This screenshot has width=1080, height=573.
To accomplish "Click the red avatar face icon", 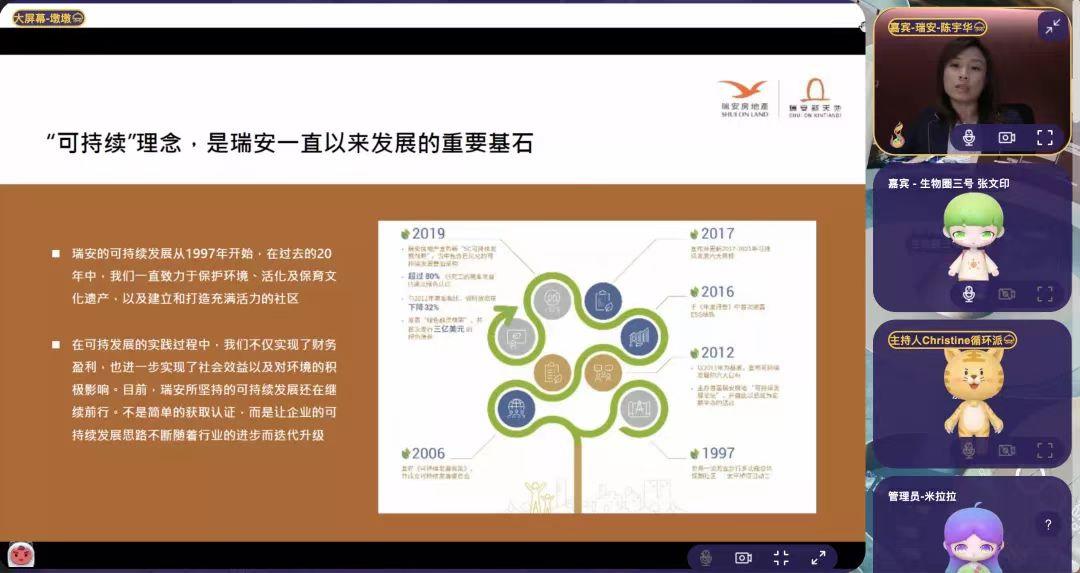I will tap(21, 554).
